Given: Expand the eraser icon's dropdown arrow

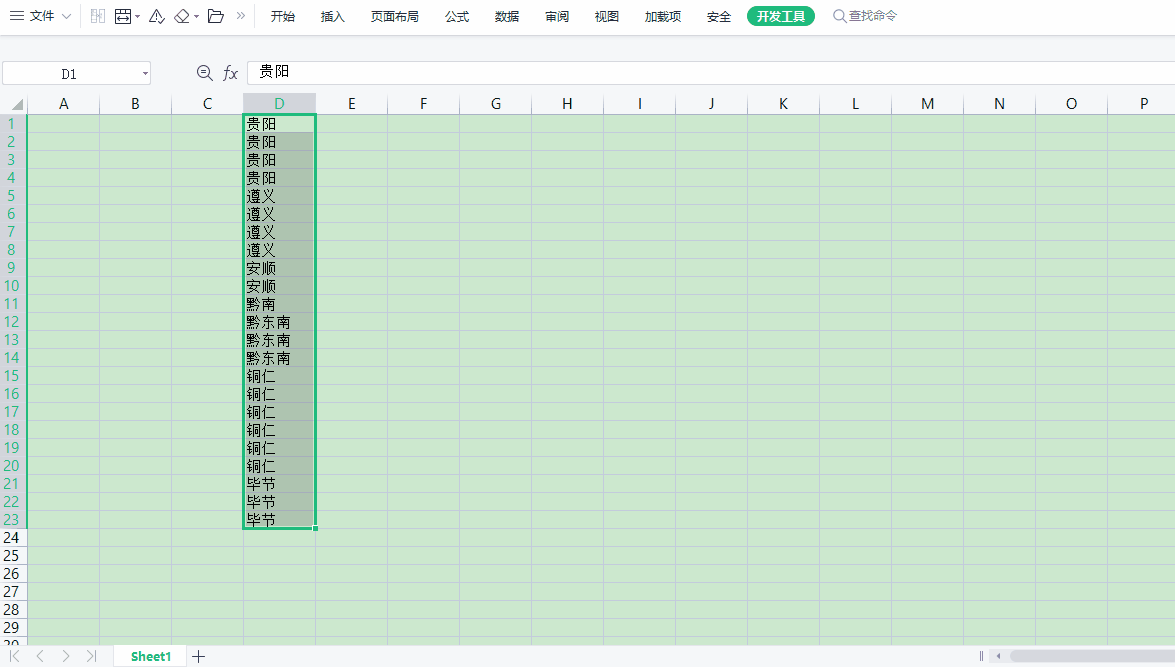Looking at the screenshot, I should [x=196, y=16].
